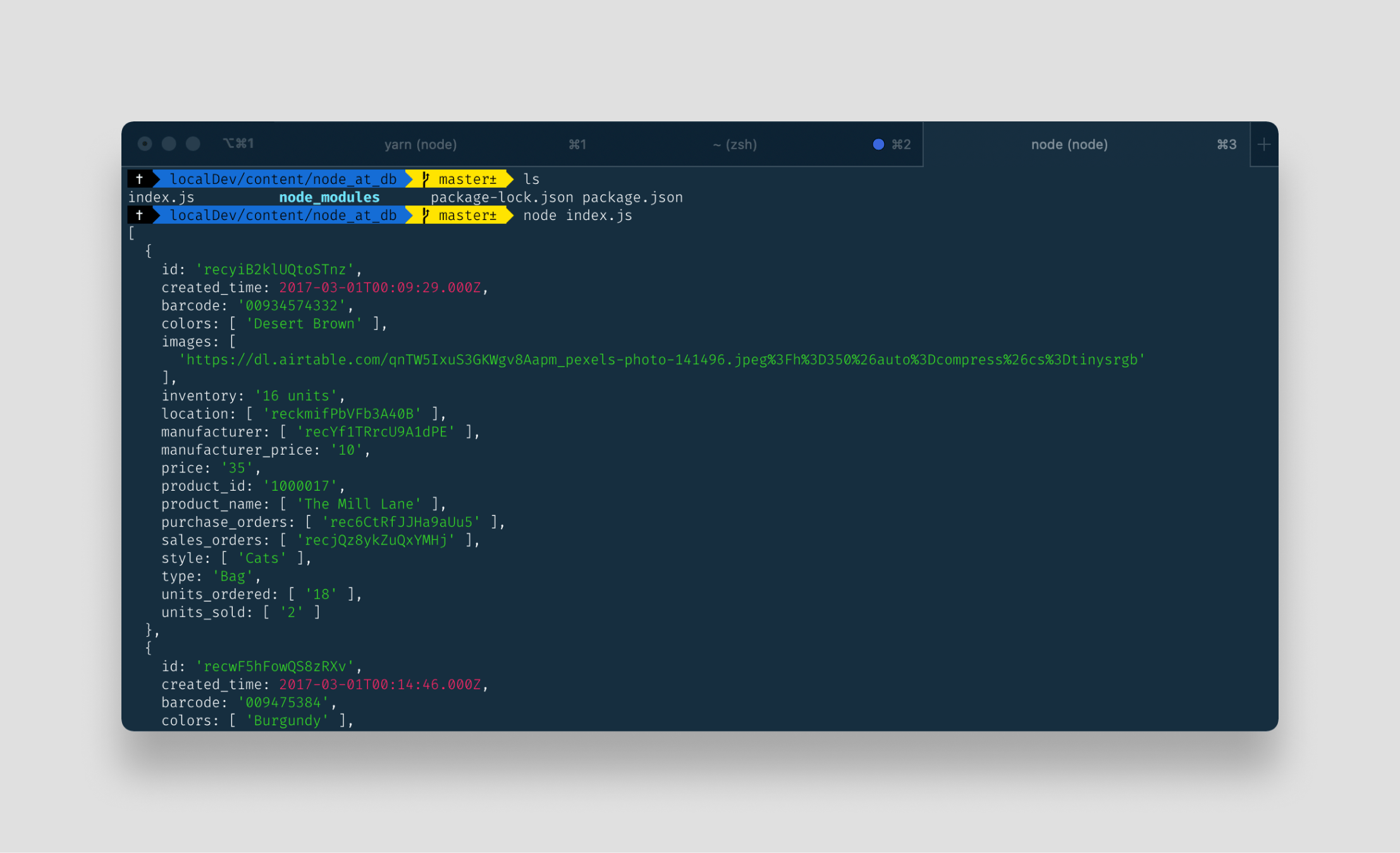The image size is (1400, 853).
Task: Click the price value '35'
Action: point(237,468)
